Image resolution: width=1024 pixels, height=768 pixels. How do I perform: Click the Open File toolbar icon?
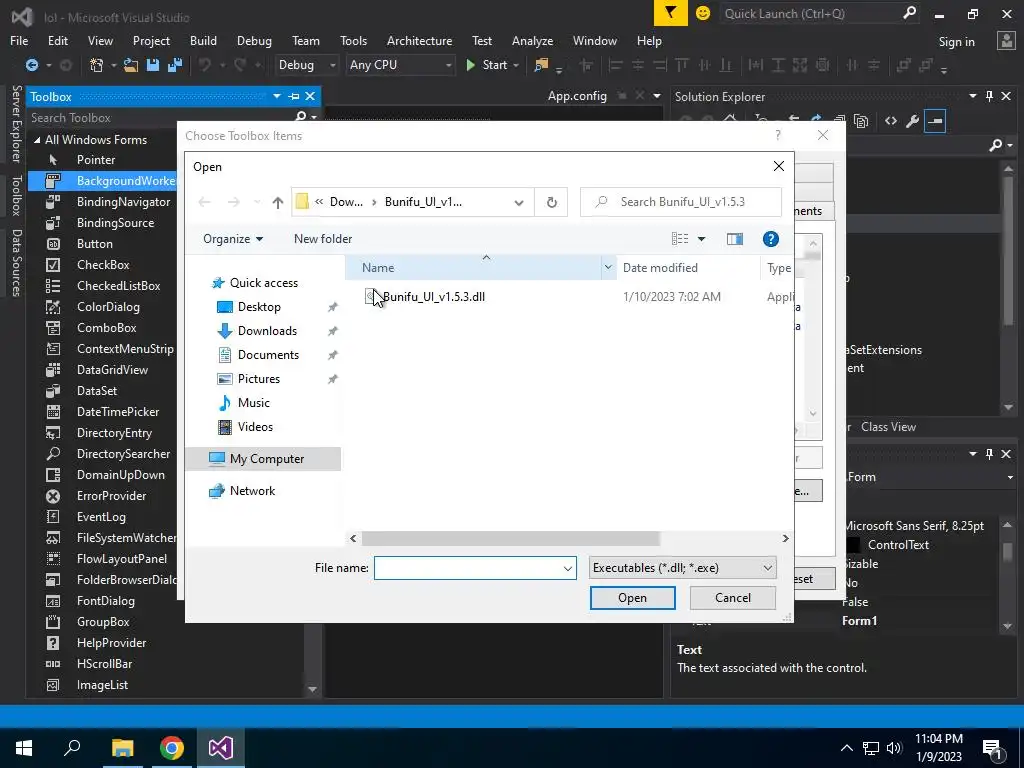(x=131, y=65)
